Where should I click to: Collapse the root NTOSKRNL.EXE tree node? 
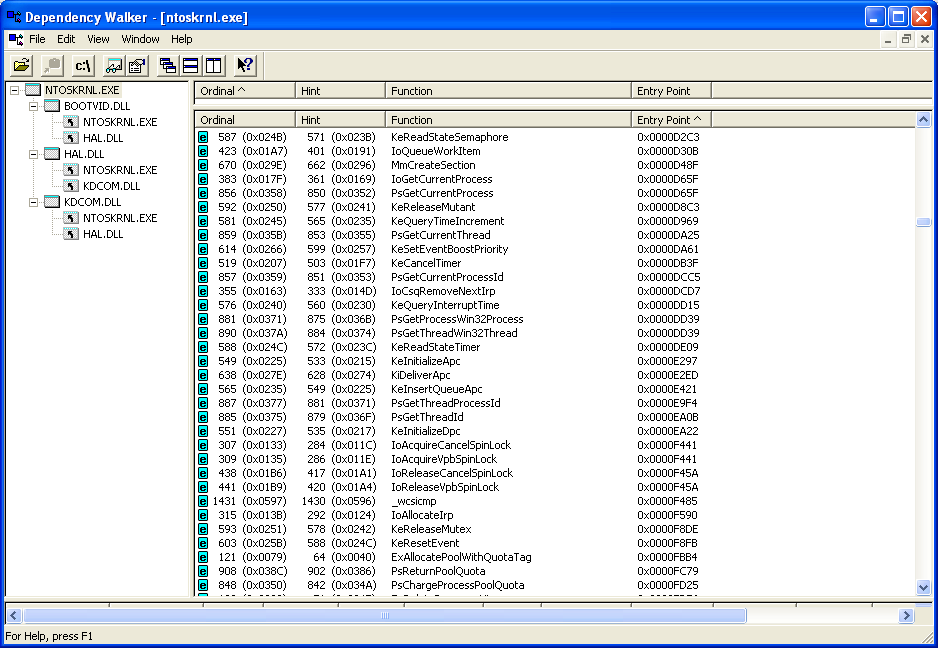14,90
